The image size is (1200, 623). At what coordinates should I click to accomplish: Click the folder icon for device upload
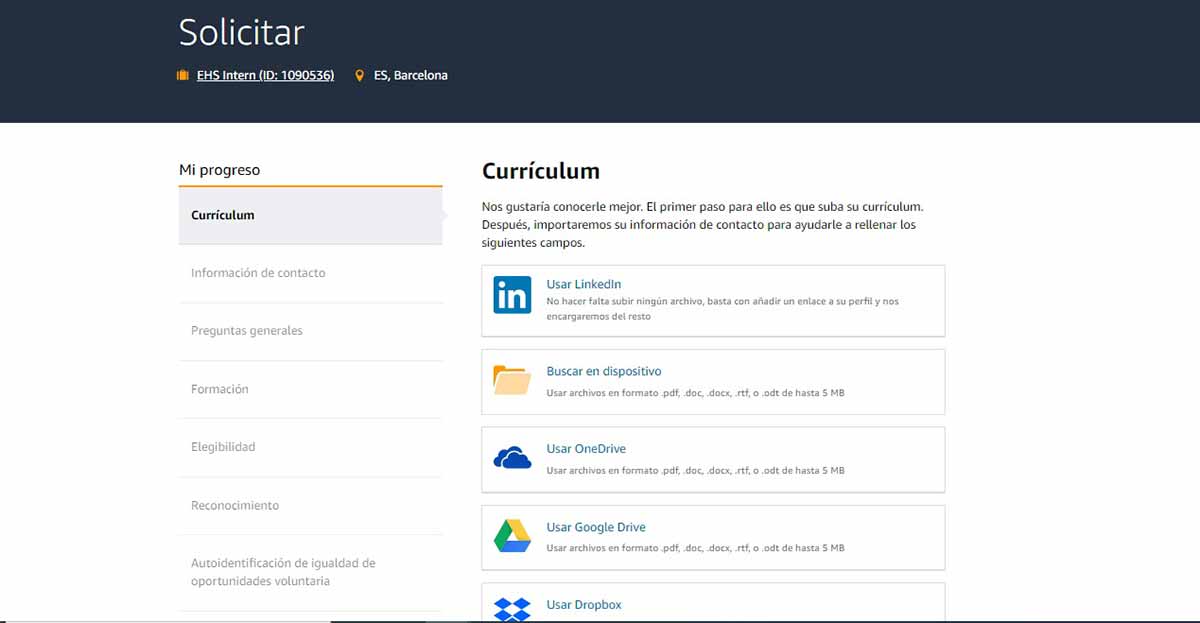click(512, 381)
